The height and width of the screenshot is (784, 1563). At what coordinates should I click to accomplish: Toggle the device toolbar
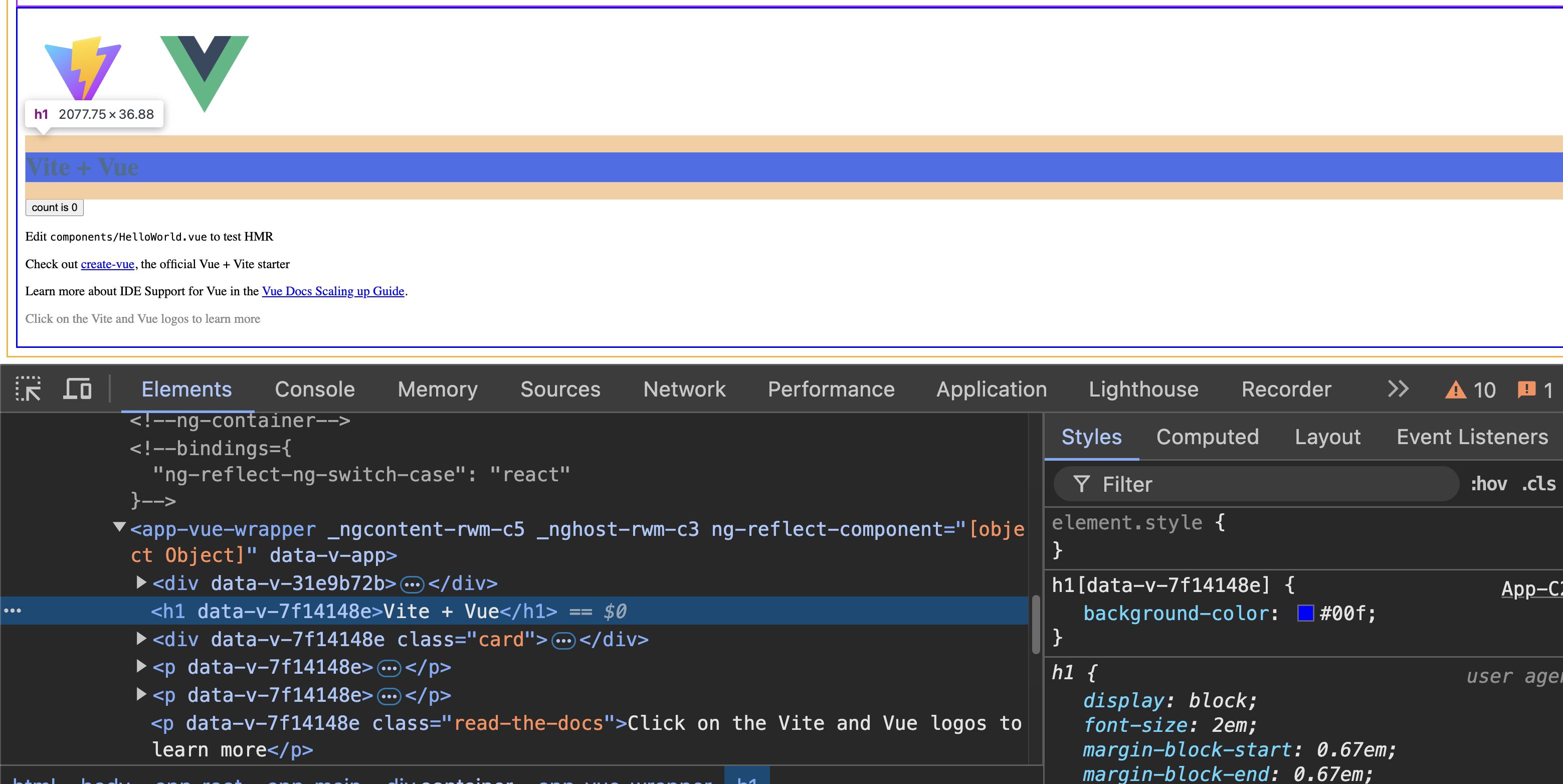pyautogui.click(x=77, y=389)
